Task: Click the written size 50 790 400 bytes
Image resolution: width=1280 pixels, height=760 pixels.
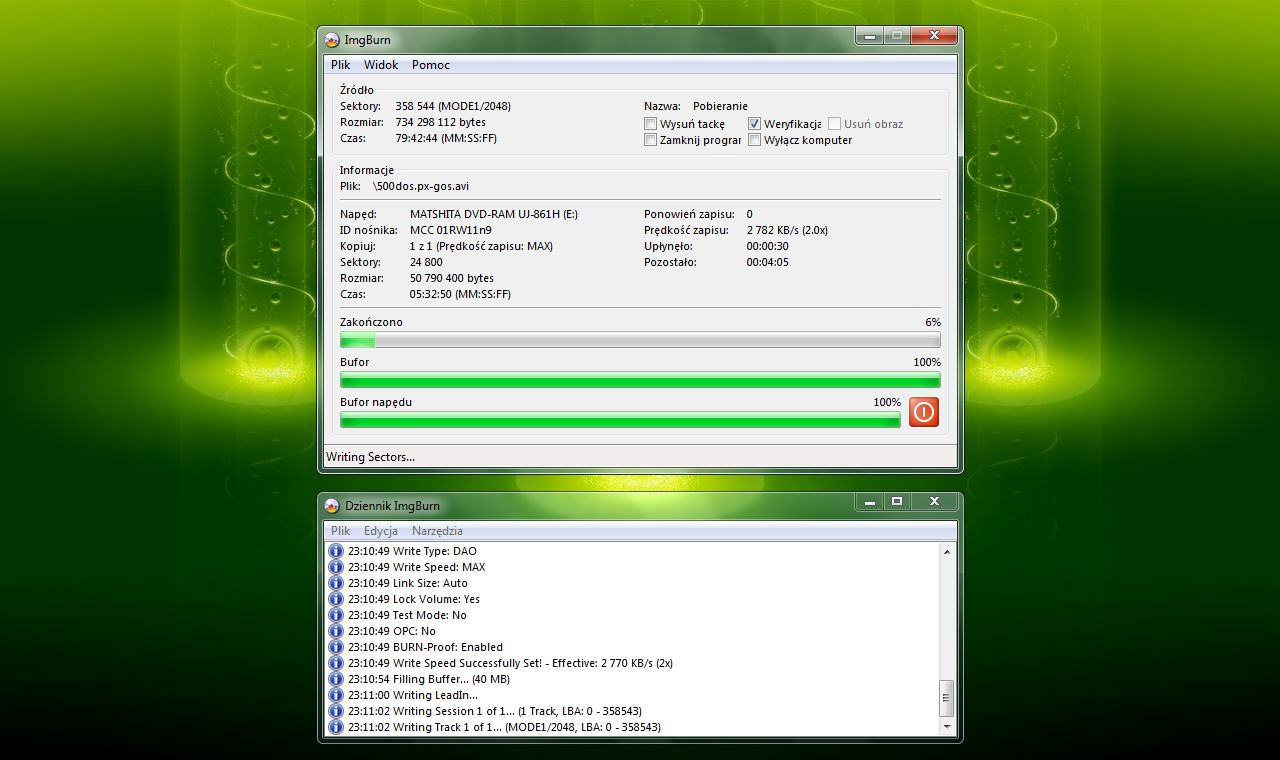Action: pyautogui.click(x=452, y=278)
